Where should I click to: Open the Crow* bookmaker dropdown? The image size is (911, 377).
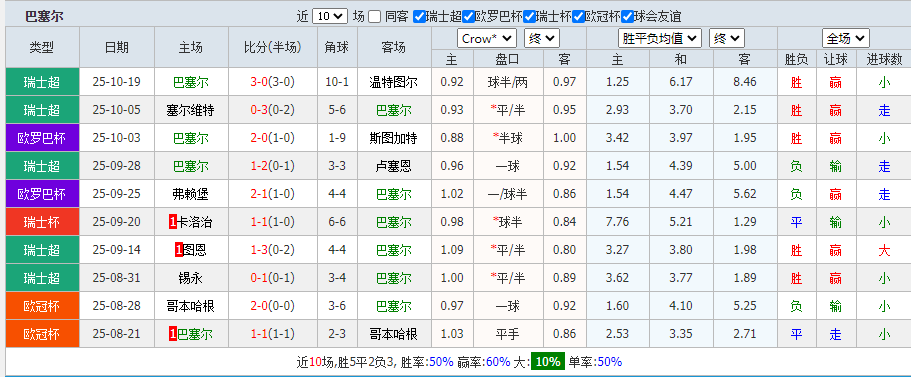[487, 38]
